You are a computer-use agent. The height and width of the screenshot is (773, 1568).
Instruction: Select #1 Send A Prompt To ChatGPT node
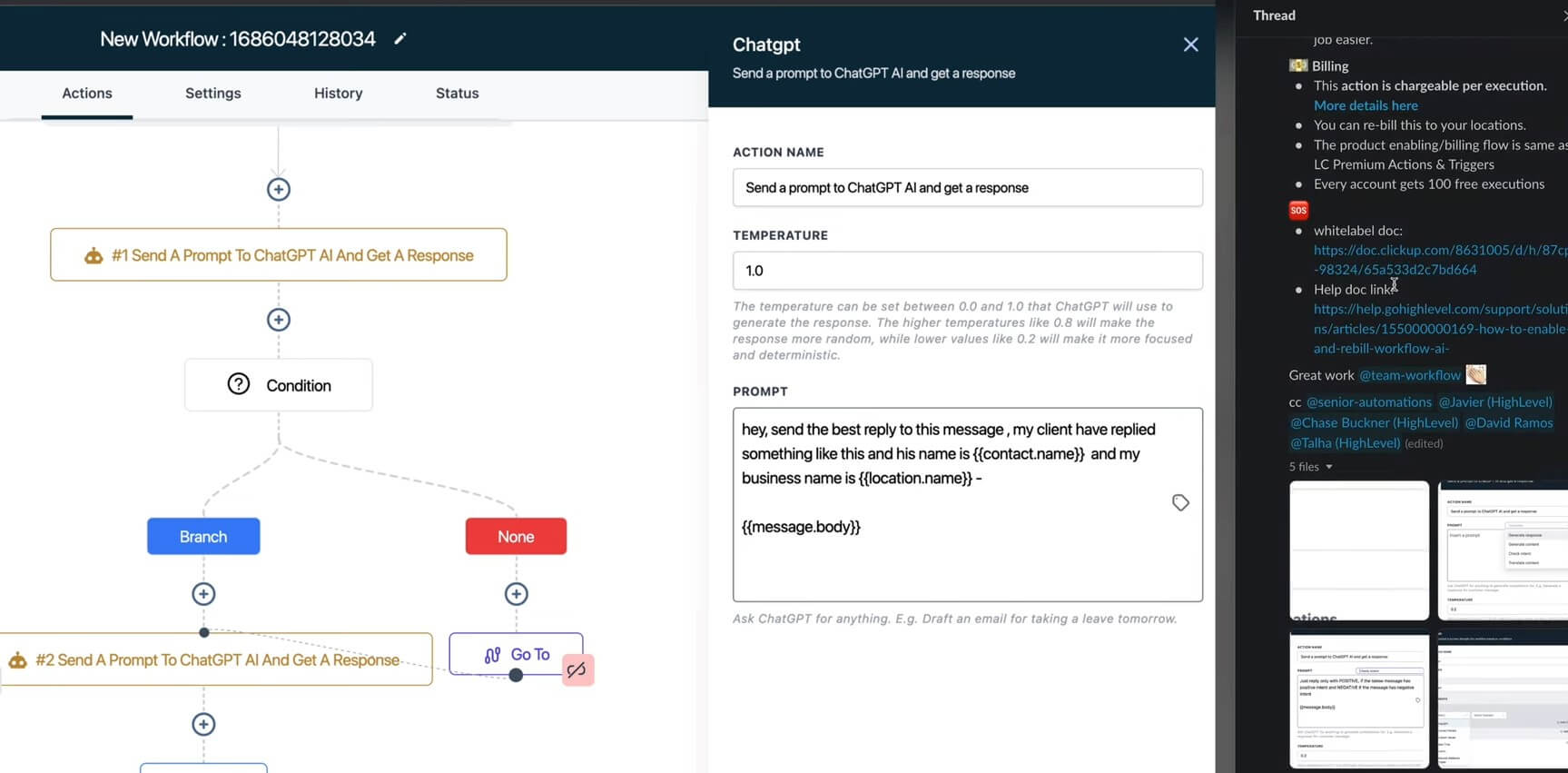click(279, 255)
